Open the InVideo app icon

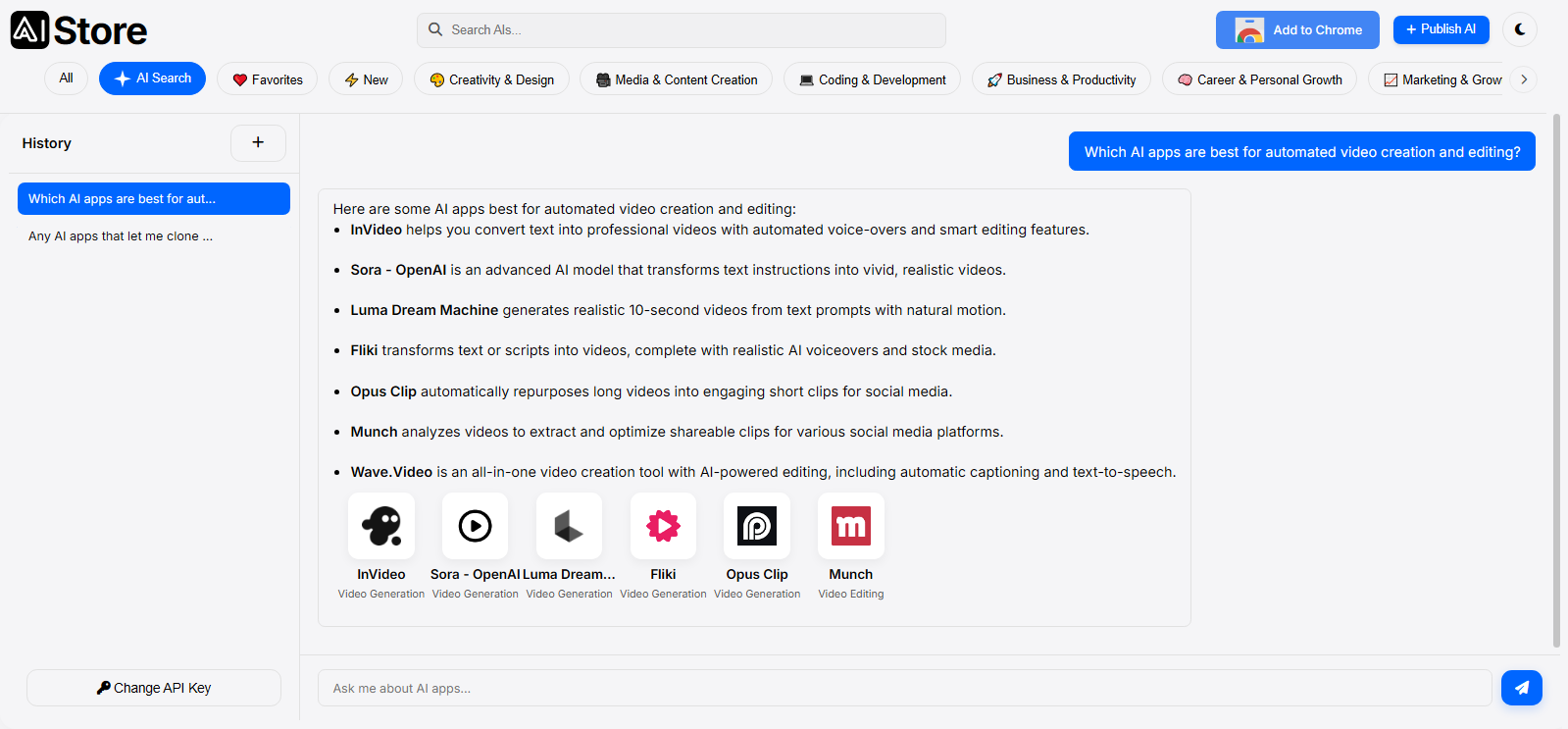point(381,526)
